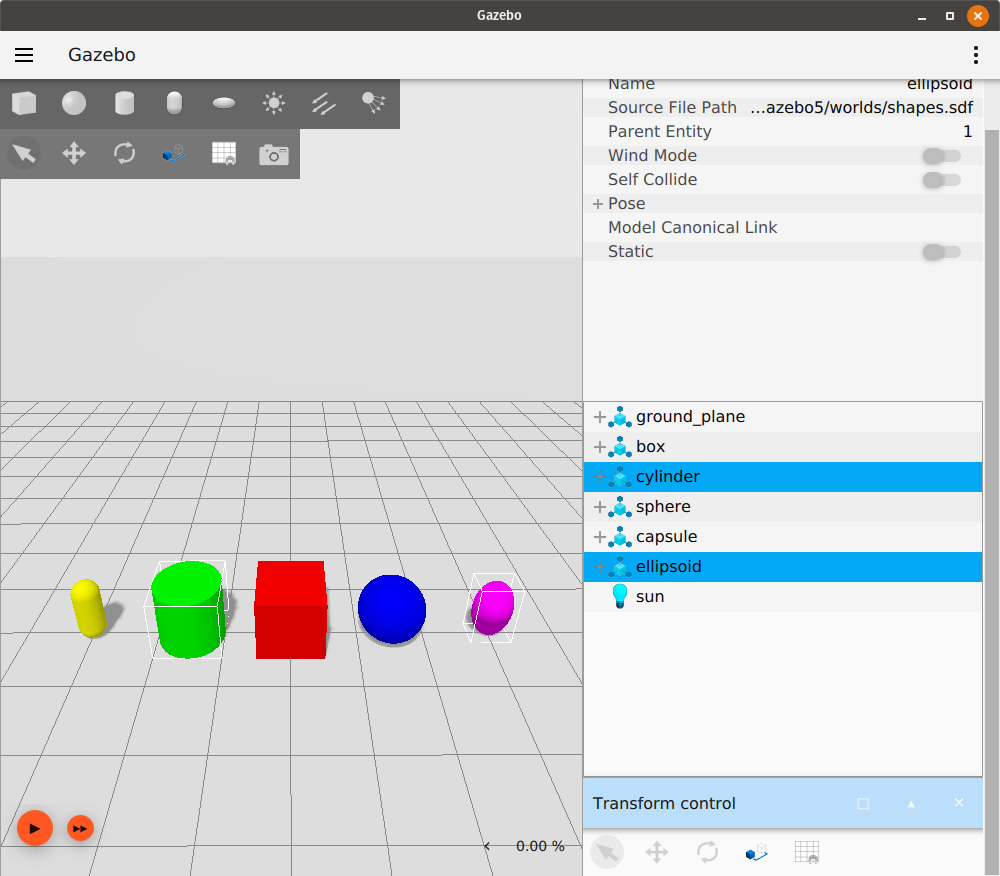Insert a sphere shape from the toolbar
The image size is (1000, 876).
click(x=73, y=103)
